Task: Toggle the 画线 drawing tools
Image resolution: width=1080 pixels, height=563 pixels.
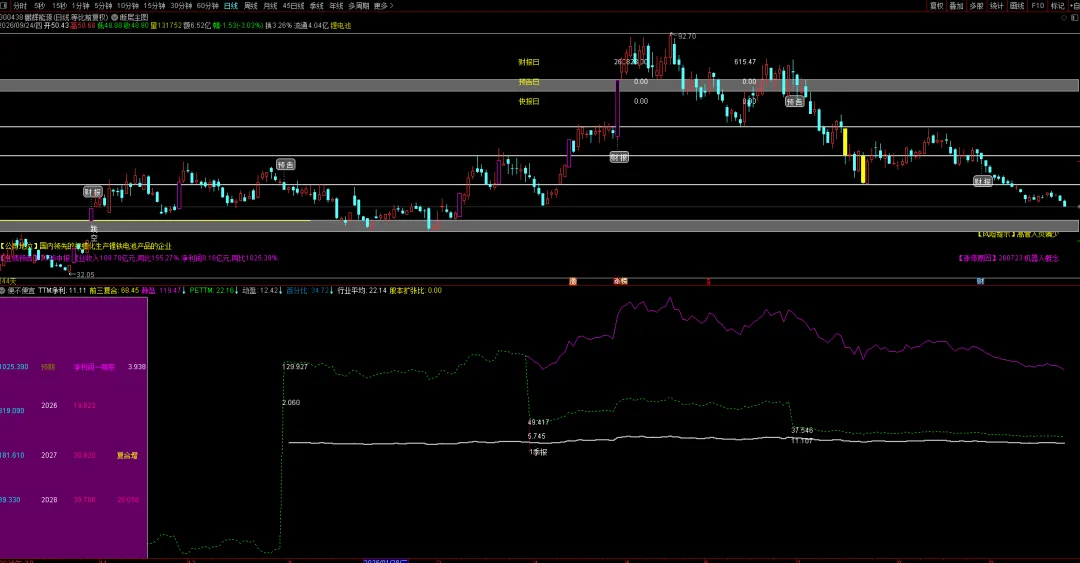Action: click(1017, 6)
